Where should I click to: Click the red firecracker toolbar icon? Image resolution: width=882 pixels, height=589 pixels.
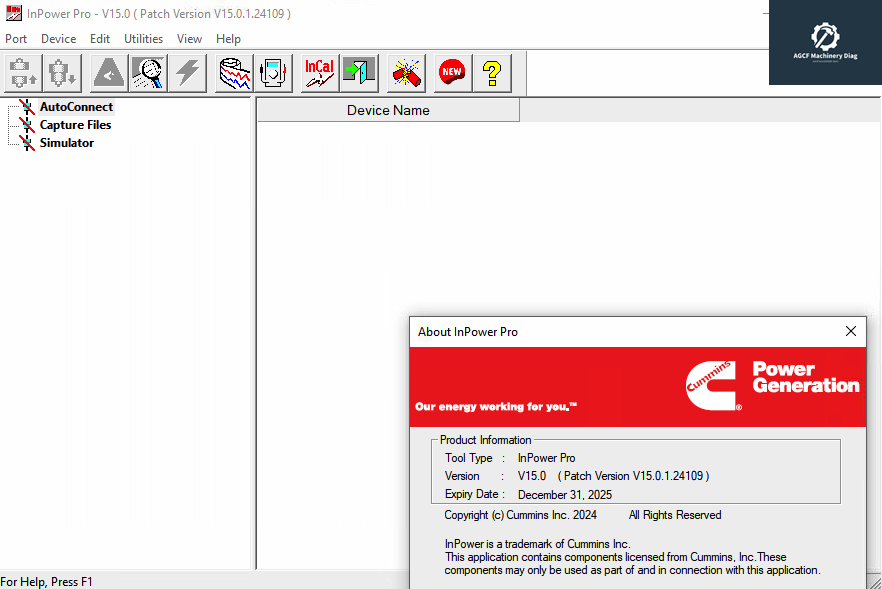407,73
